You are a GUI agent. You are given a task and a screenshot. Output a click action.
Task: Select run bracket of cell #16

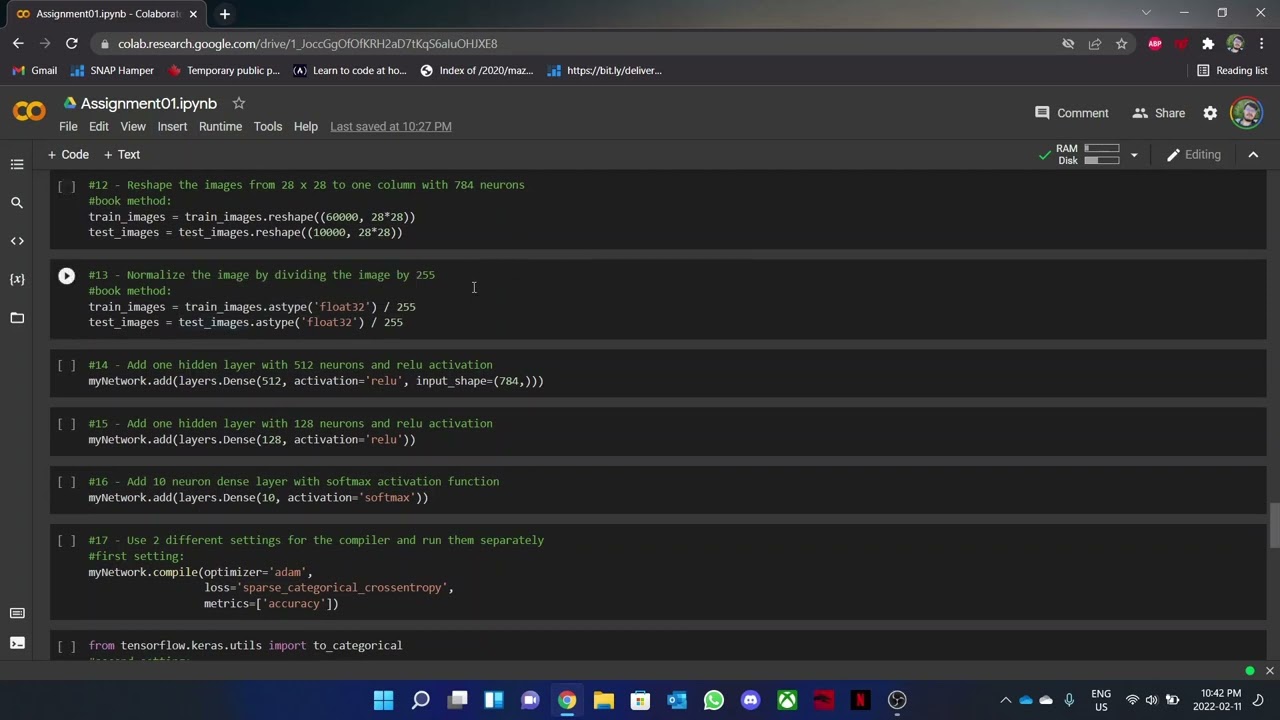coord(66,482)
